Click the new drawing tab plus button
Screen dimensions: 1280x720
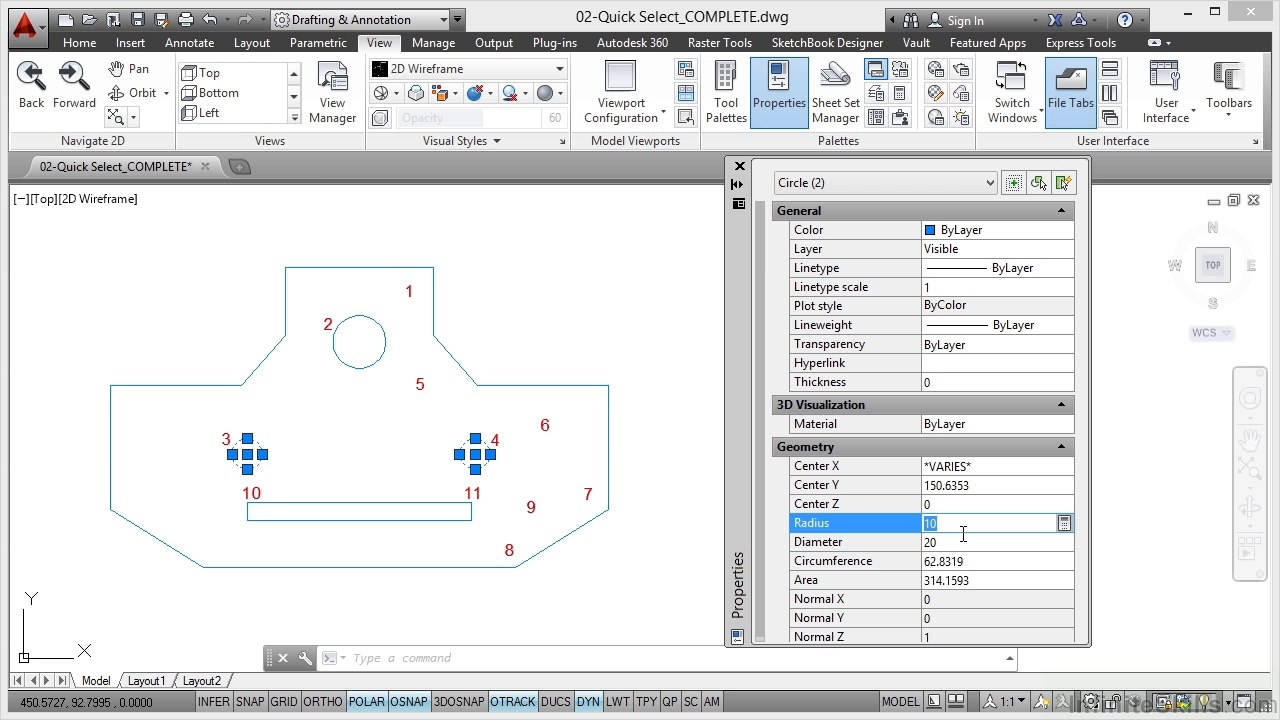pyautogui.click(x=239, y=167)
